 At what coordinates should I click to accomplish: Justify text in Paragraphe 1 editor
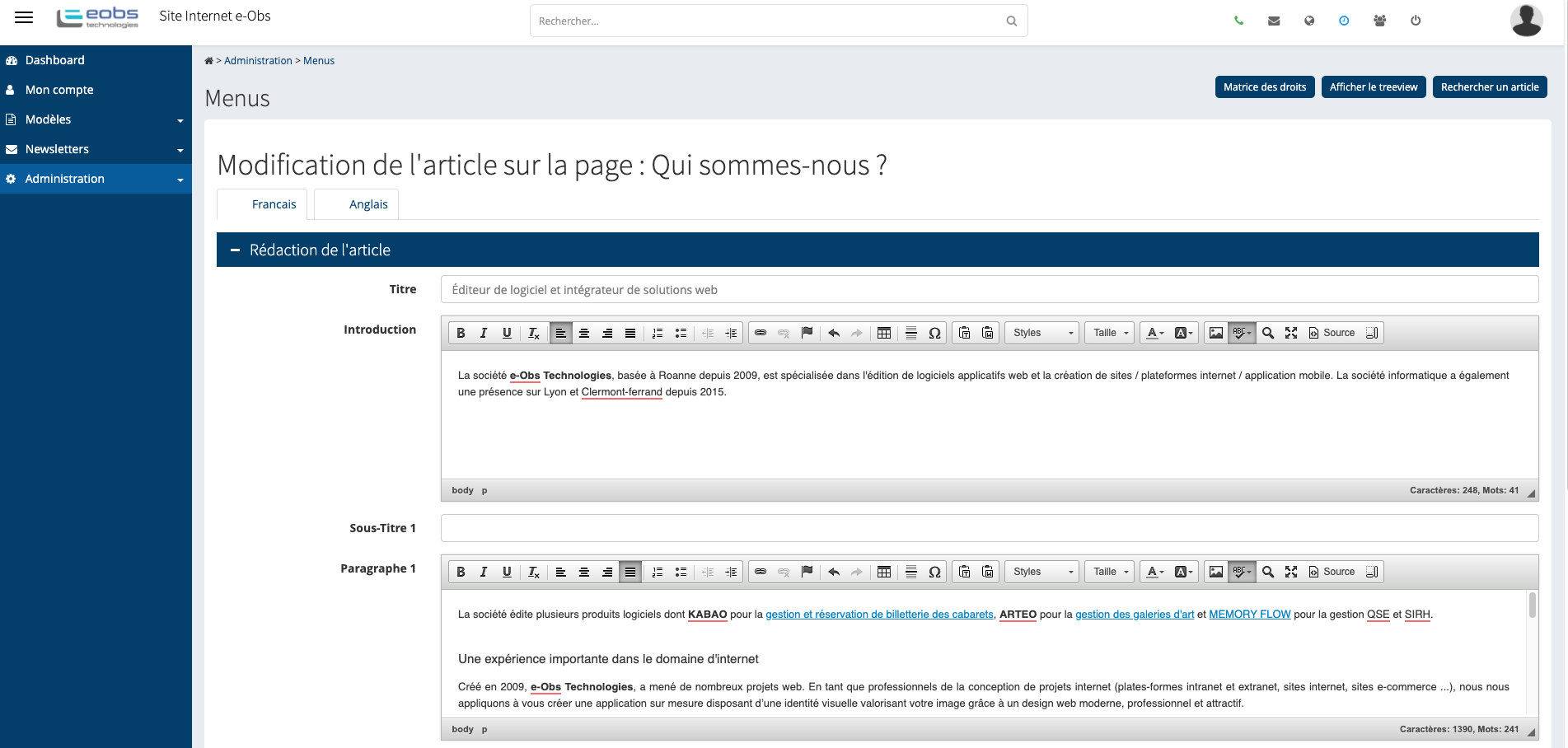630,572
